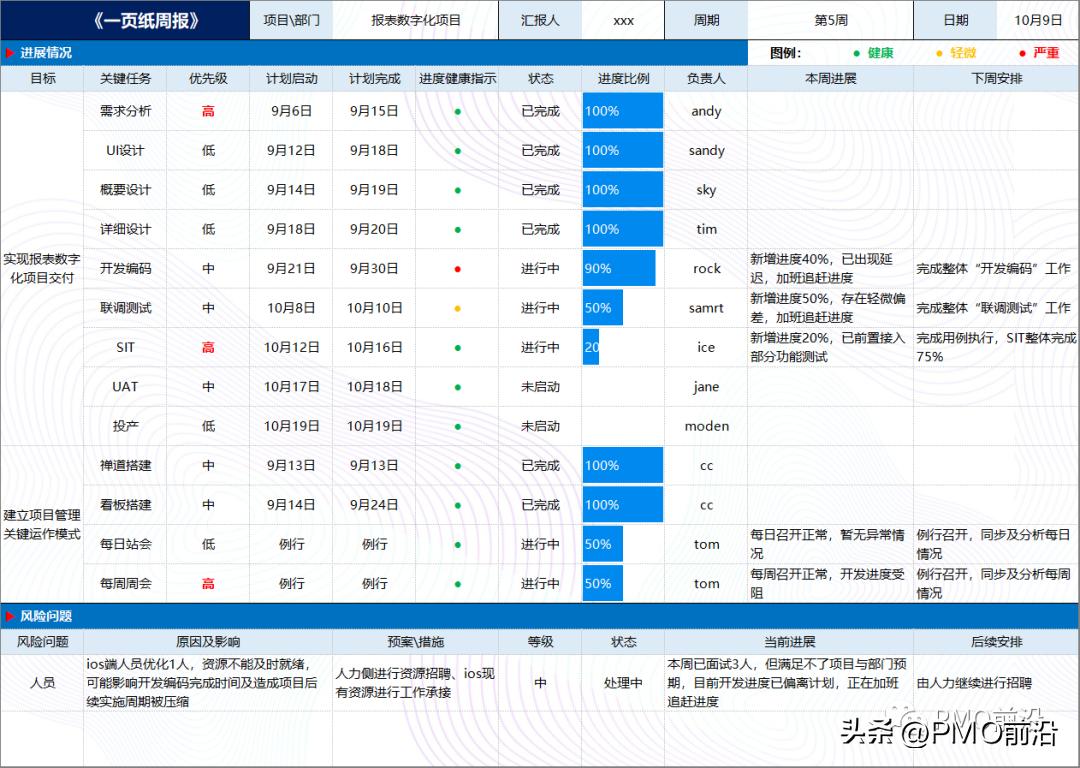Click the status indicator for 每周周会

[x=456, y=583]
